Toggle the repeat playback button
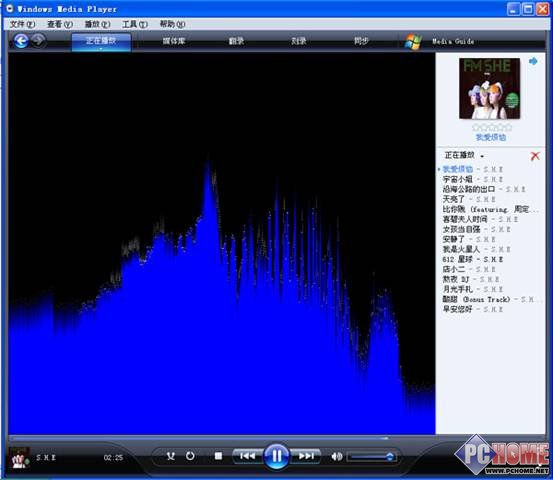Screen dimensions: 553x480 point(190,456)
